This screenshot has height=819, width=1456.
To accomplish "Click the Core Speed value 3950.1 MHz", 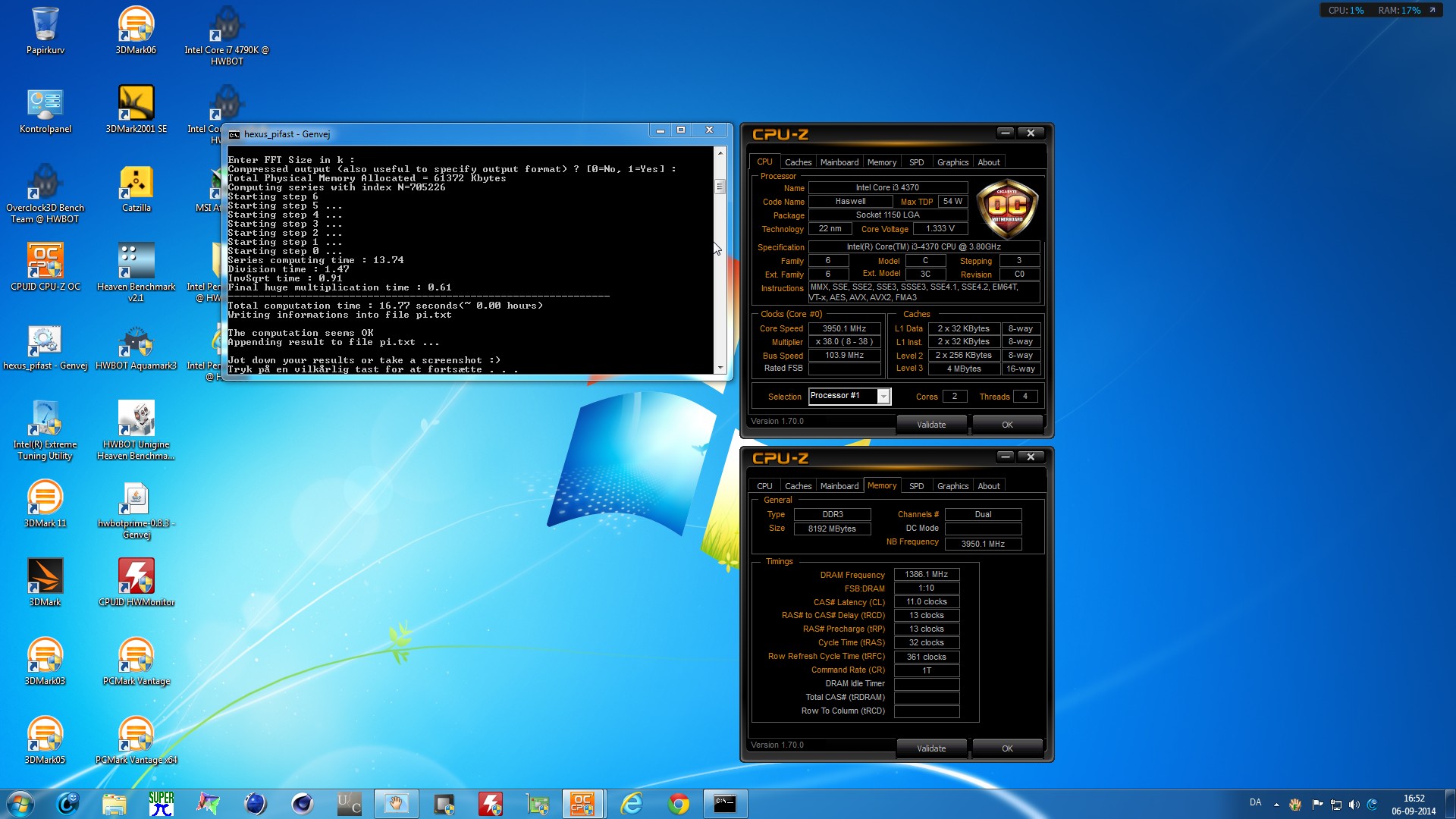I will tap(844, 328).
